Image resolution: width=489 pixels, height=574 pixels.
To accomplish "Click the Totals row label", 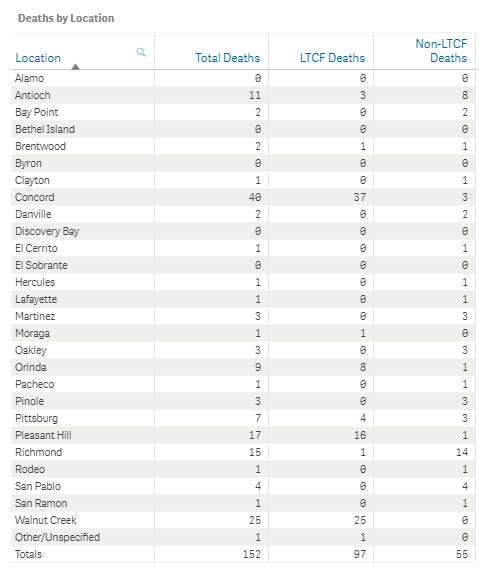I will 29,554.
